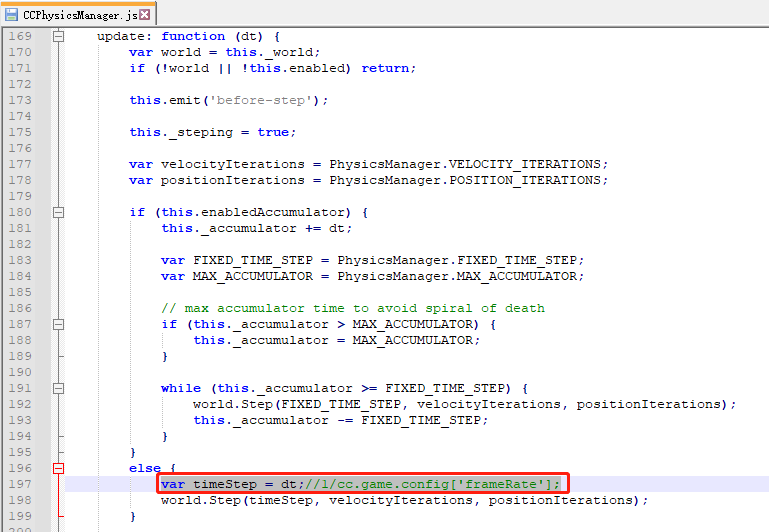Click the 'return;' keyword on line 171
Image resolution: width=769 pixels, height=532 pixels.
(x=388, y=68)
